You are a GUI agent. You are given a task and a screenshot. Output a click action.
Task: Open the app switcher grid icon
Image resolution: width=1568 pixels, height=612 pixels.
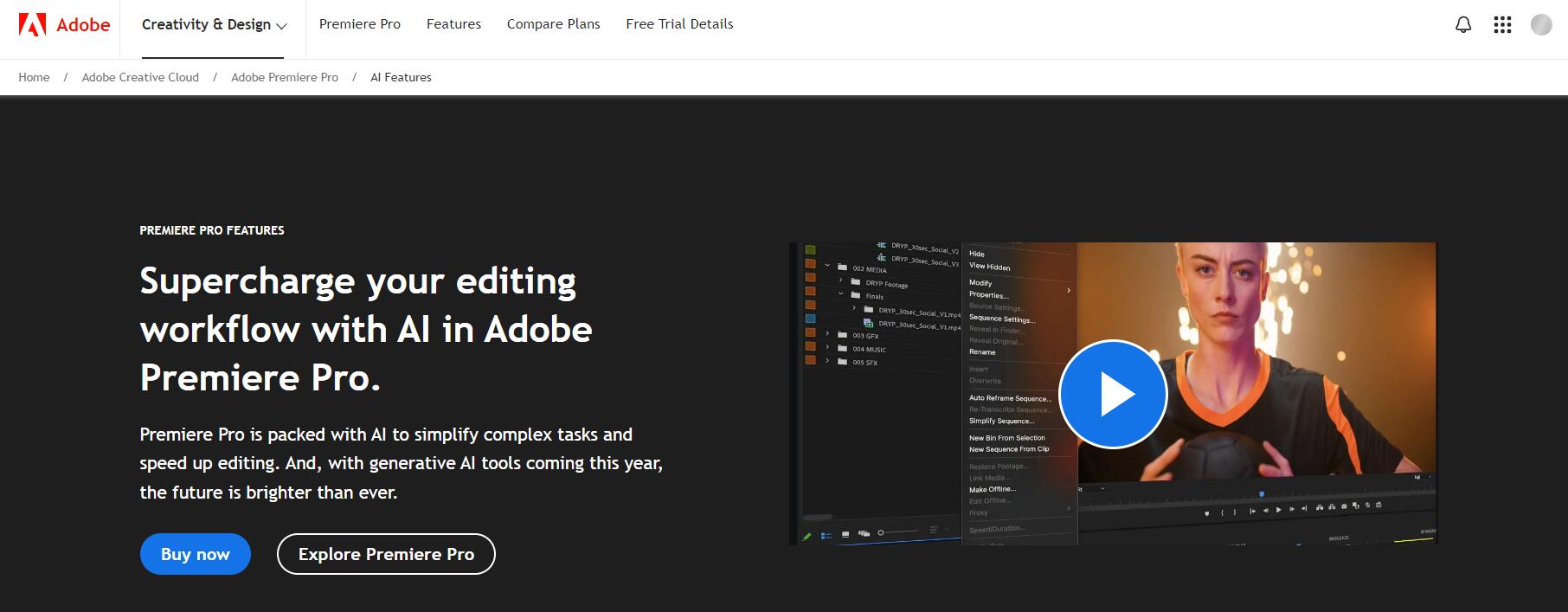click(x=1502, y=25)
